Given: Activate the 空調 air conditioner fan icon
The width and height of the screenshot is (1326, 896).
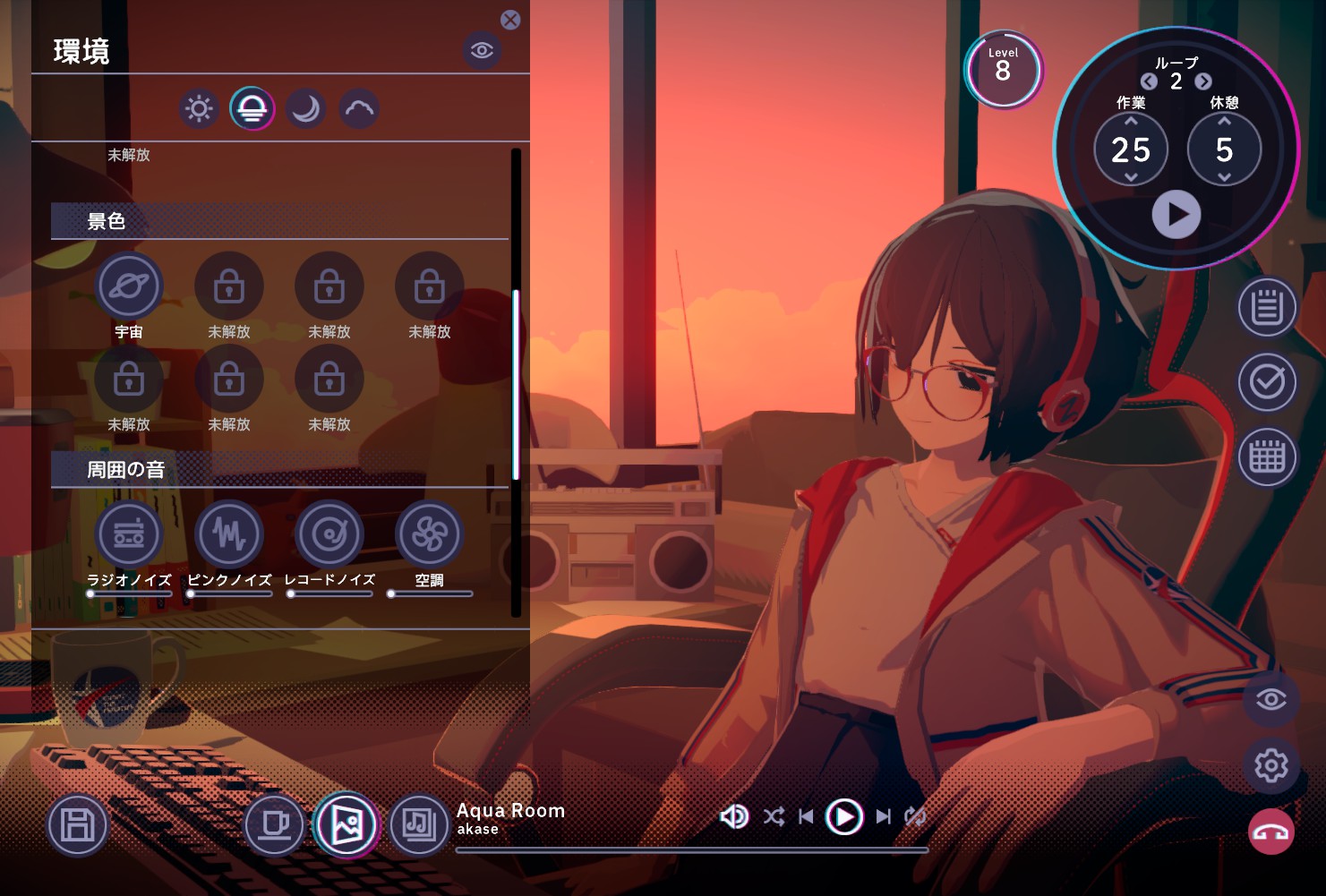Looking at the screenshot, I should [x=430, y=534].
